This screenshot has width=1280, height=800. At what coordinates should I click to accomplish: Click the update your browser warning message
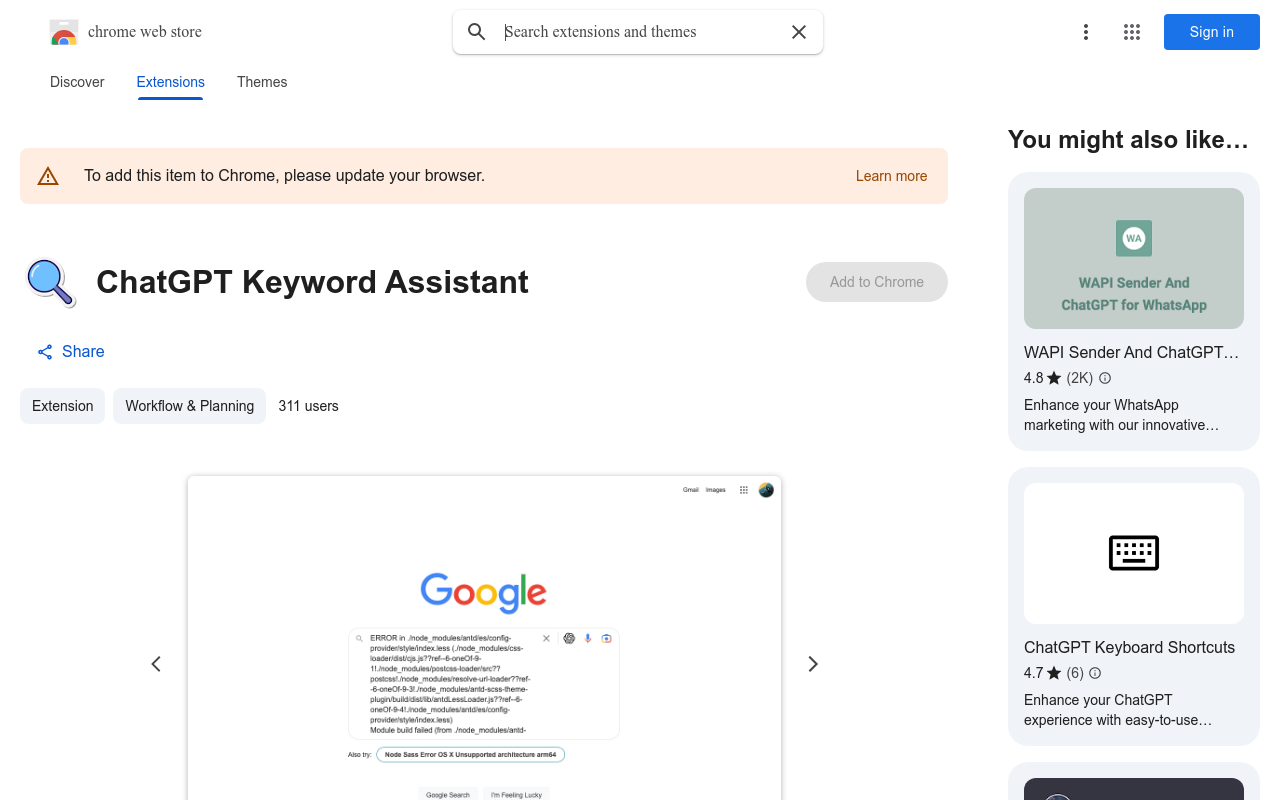284,176
